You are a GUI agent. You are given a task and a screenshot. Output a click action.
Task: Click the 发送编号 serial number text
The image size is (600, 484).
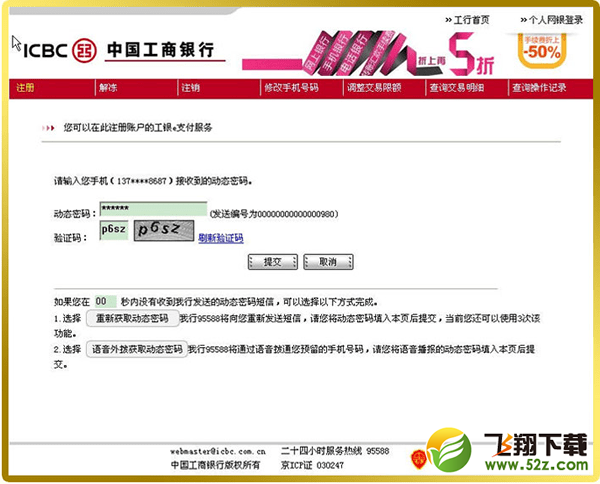[x=274, y=214]
